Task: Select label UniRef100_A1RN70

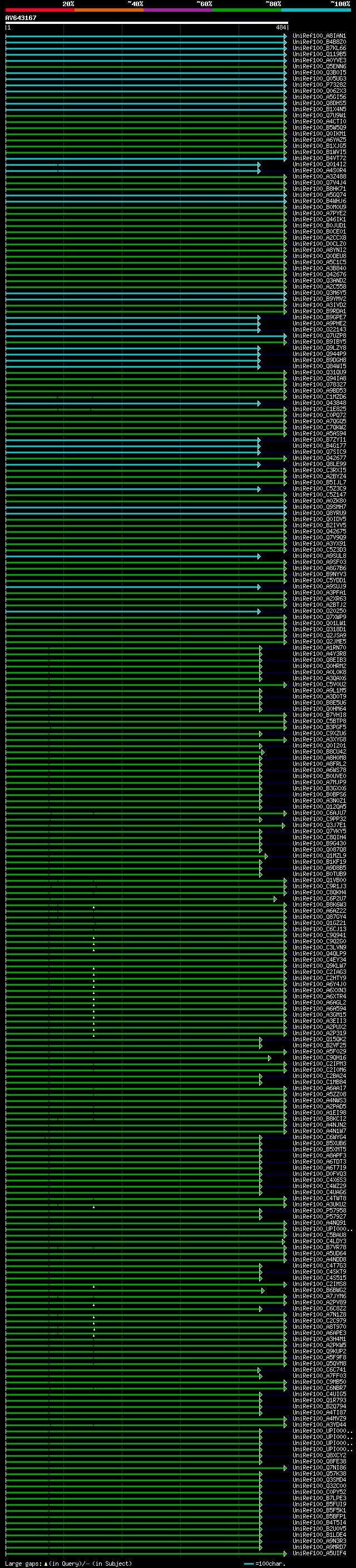Action: pyautogui.click(x=319, y=647)
